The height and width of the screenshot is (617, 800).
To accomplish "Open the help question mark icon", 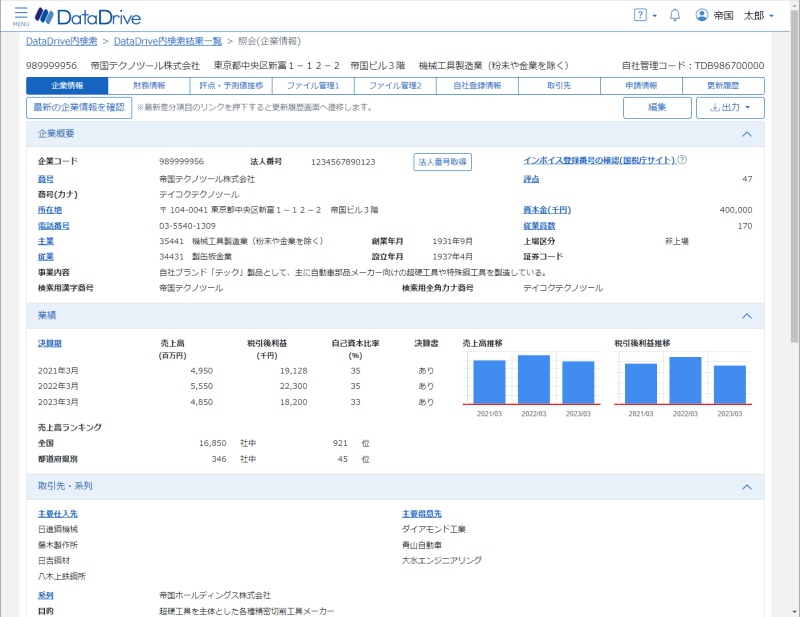I will 640,15.
